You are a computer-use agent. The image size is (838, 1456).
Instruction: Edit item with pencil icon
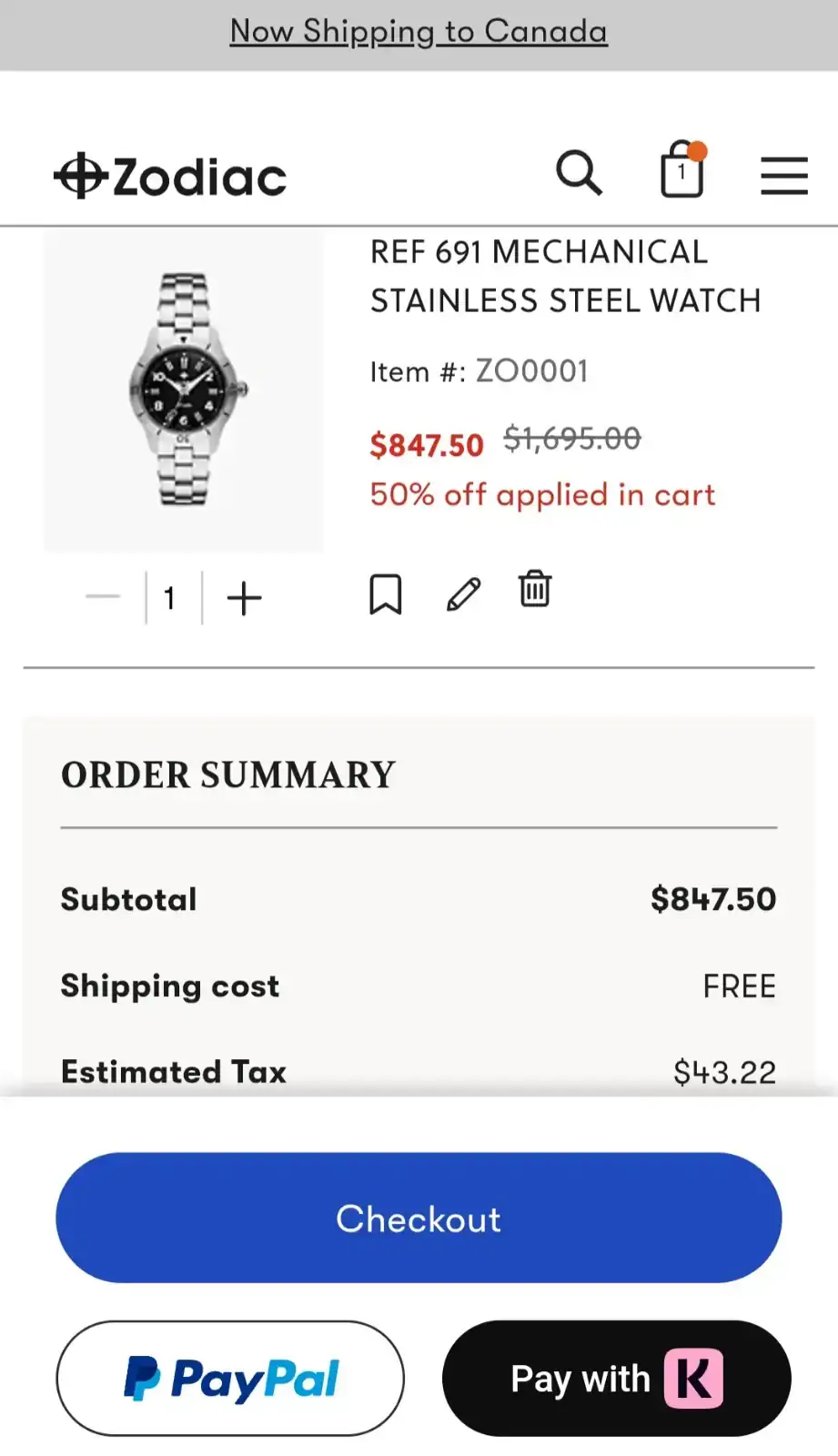pos(463,594)
